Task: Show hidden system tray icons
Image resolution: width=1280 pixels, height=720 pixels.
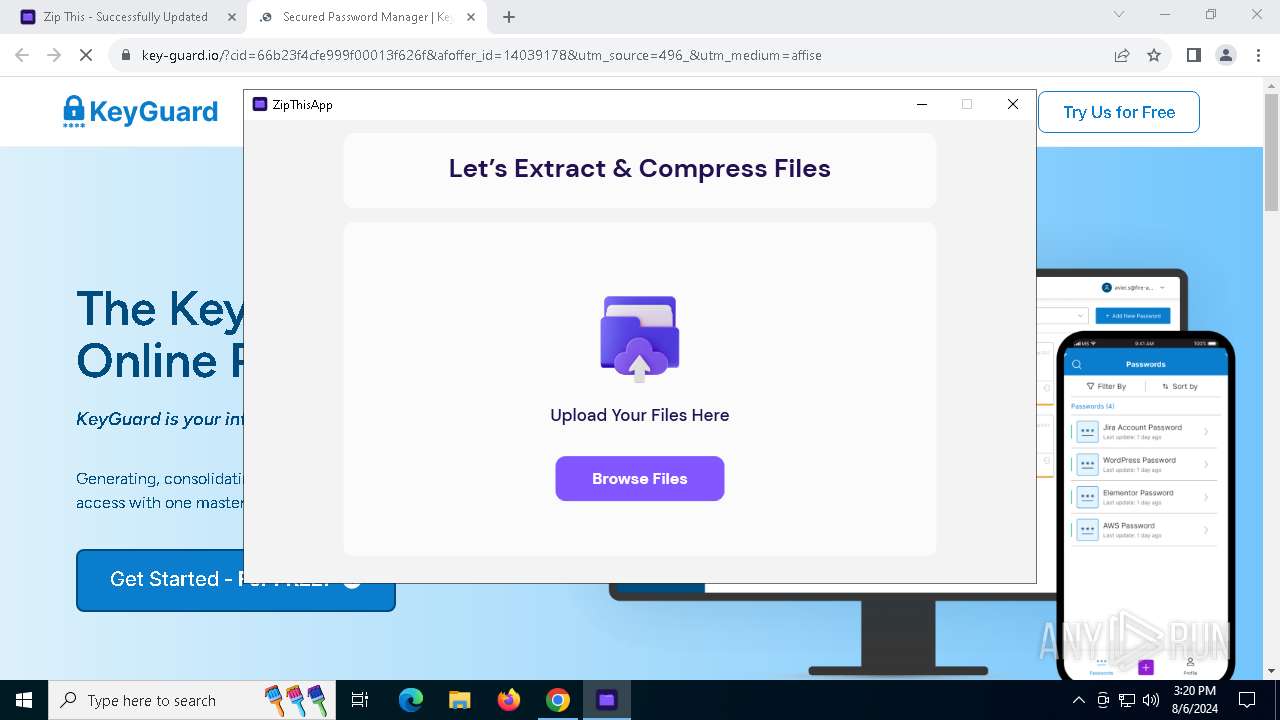Action: 1079,700
